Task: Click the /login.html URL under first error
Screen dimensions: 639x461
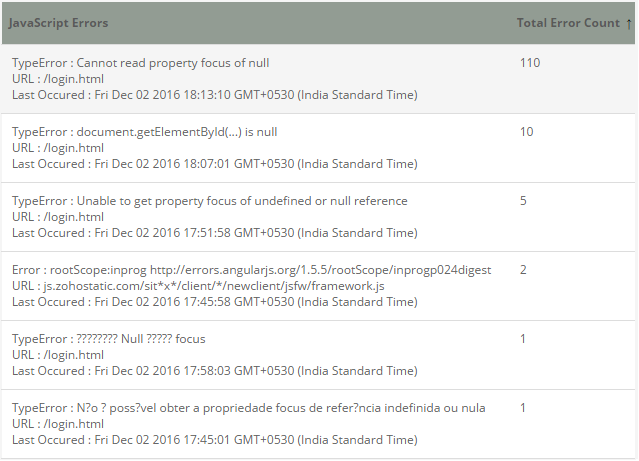Action: 58,79
